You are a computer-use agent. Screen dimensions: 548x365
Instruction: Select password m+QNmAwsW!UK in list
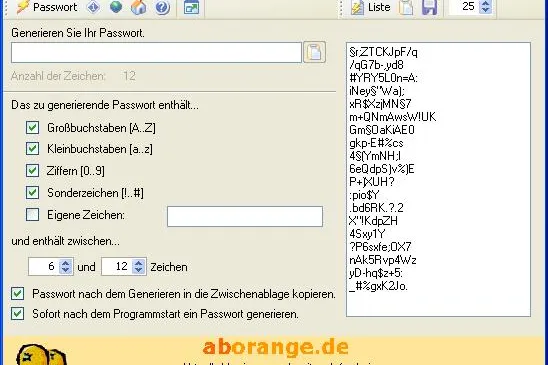392,117
